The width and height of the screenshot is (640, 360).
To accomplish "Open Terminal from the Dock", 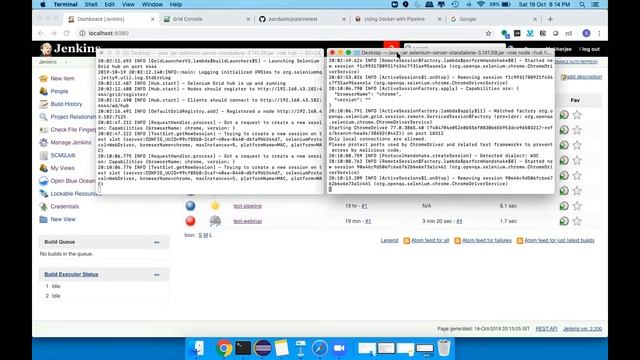I will coord(243,348).
